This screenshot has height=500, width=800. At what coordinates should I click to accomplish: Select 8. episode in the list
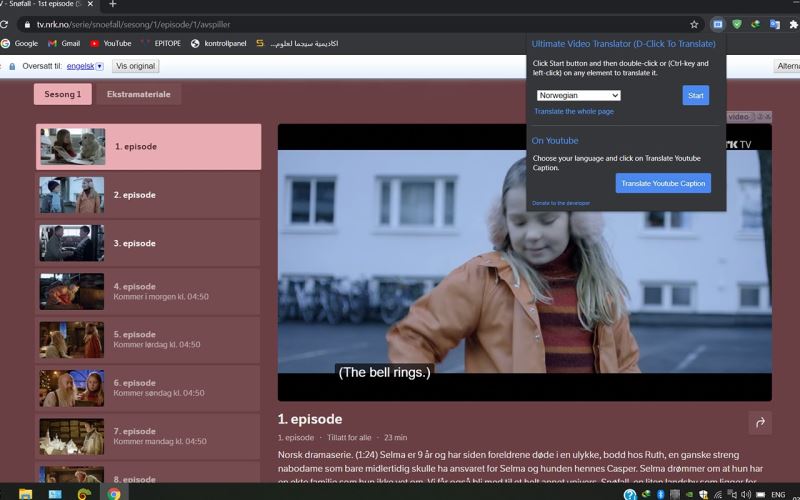pos(148,473)
